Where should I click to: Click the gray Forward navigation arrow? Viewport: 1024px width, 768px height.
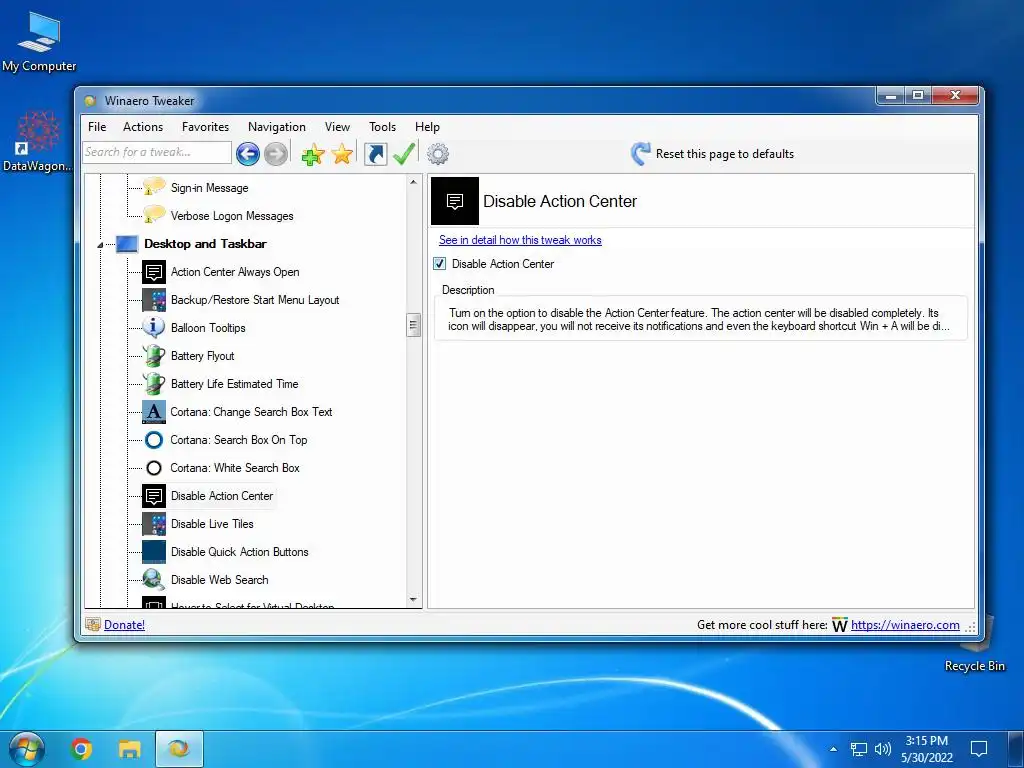tap(276, 154)
